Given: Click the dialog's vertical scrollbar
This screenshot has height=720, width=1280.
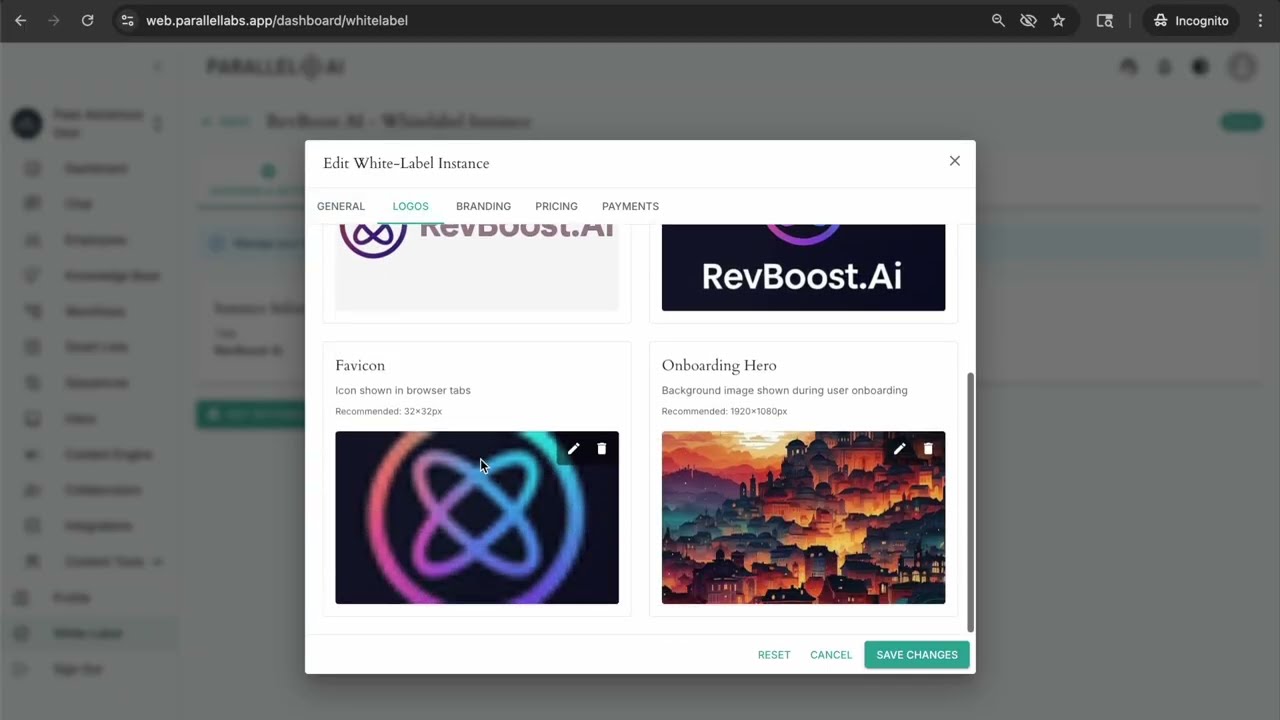Looking at the screenshot, I should (x=970, y=502).
